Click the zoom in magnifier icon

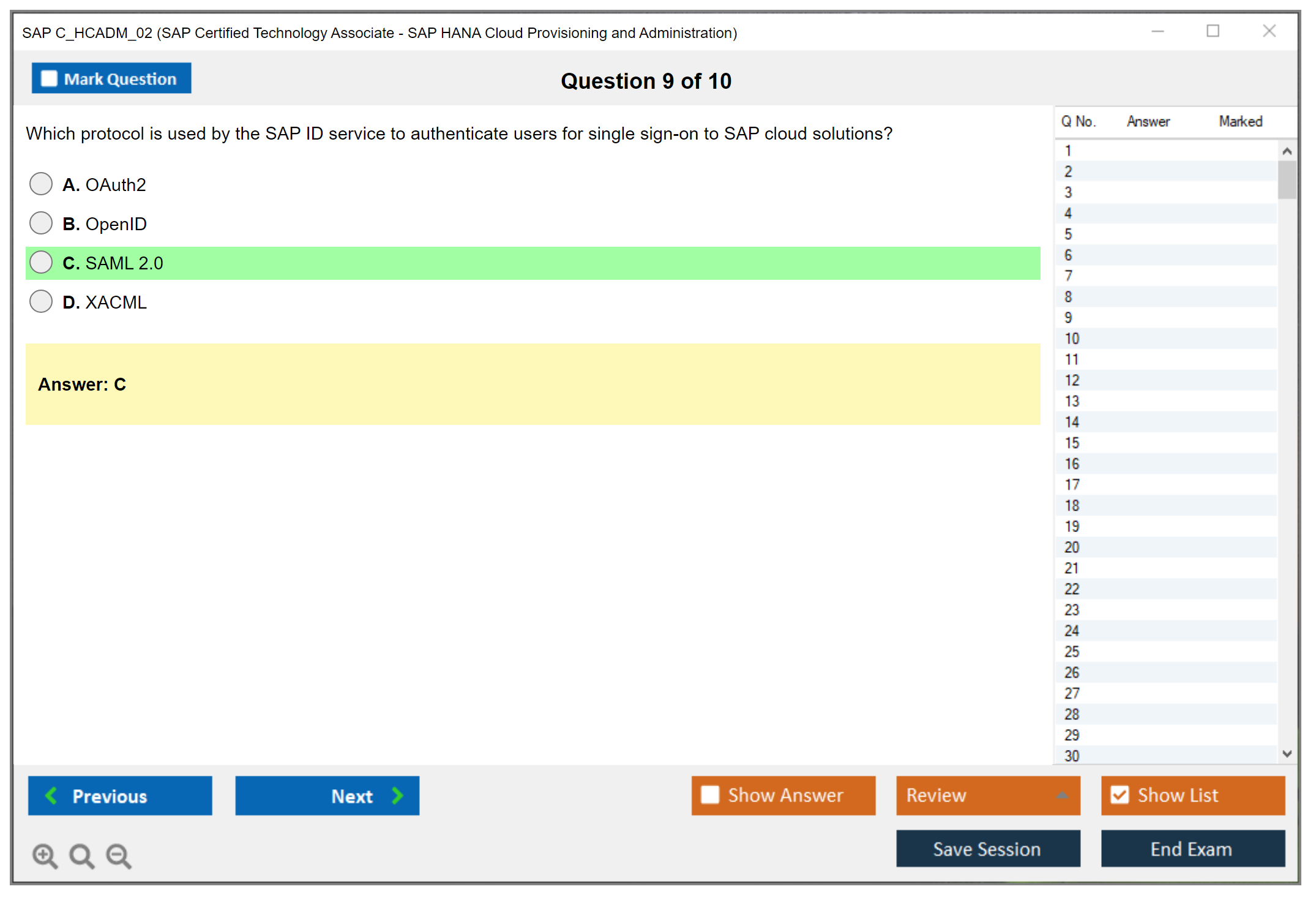pyautogui.click(x=45, y=855)
